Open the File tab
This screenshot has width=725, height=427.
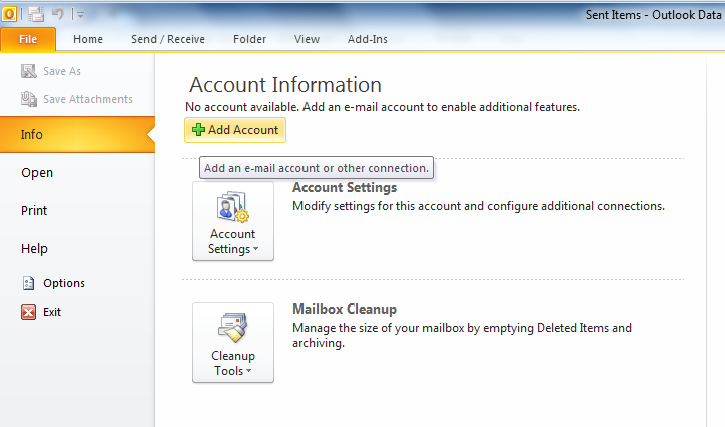point(28,39)
